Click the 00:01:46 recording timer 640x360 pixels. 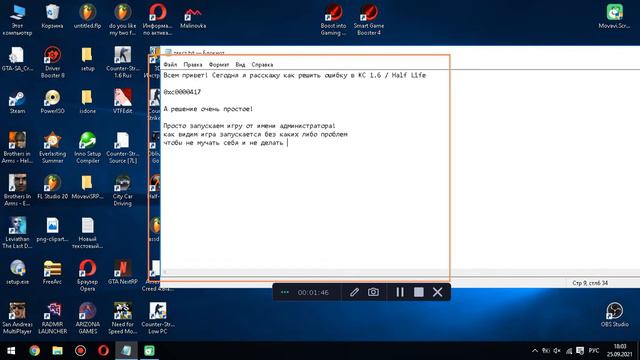click(313, 293)
